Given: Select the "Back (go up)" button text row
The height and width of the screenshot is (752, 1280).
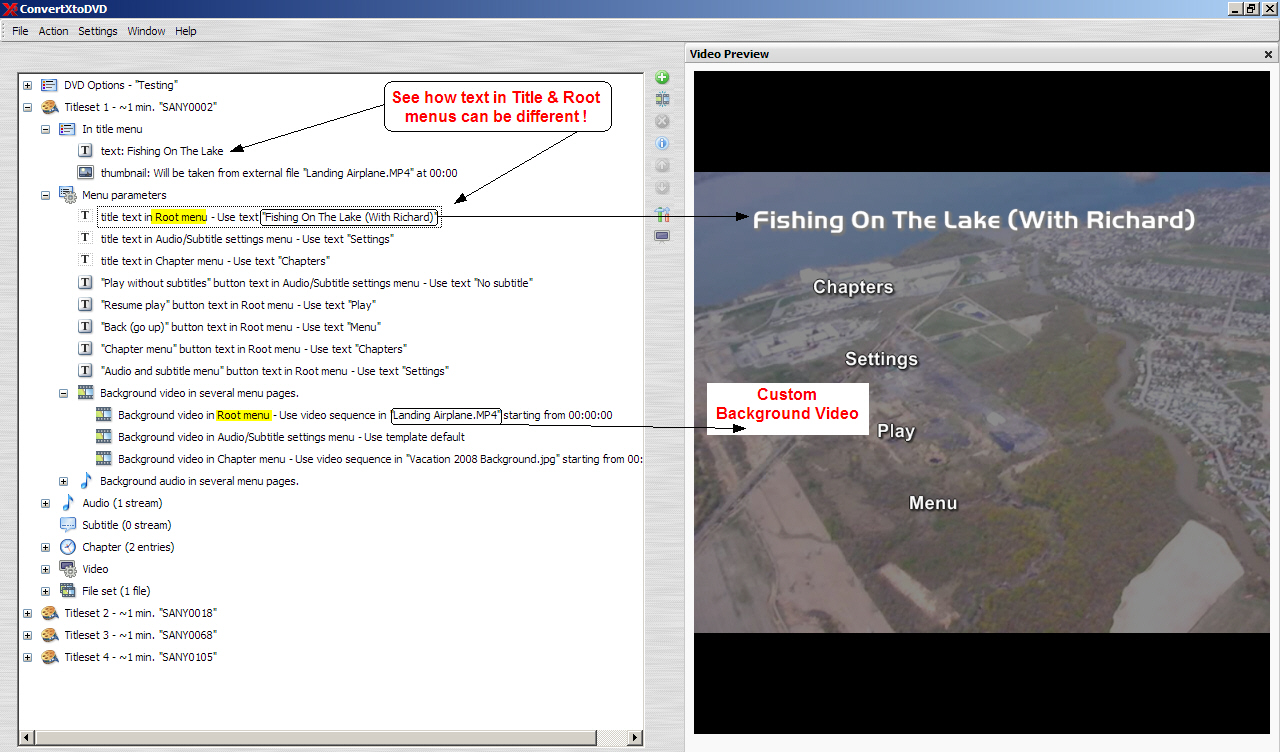Looking at the screenshot, I should (241, 327).
